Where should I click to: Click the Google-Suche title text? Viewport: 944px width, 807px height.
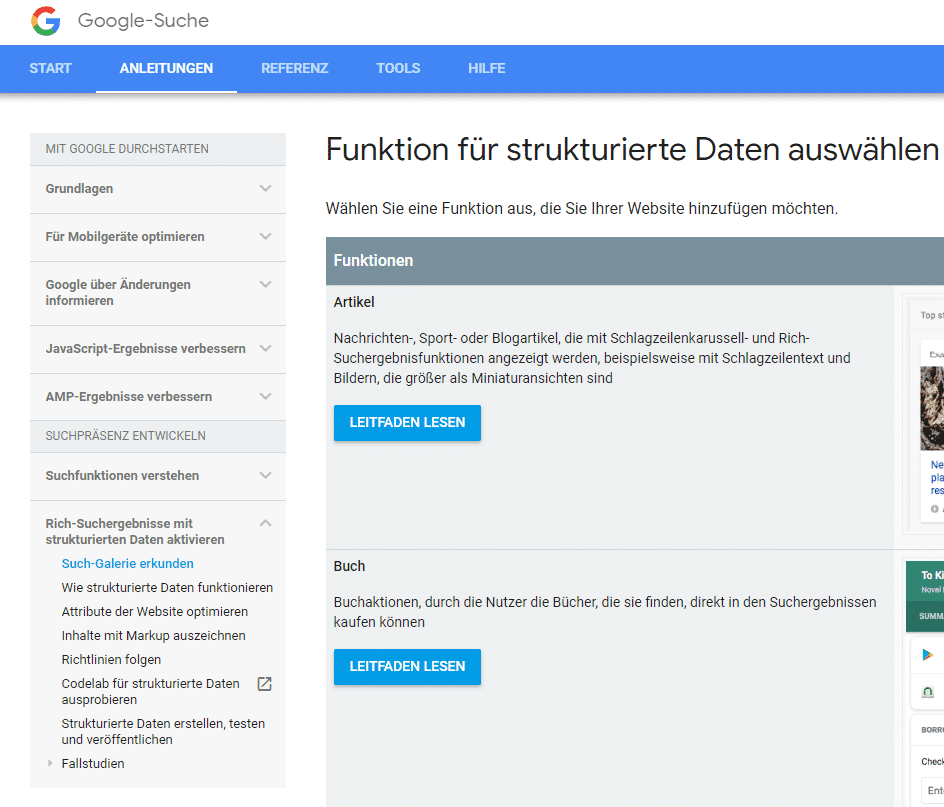[x=143, y=20]
